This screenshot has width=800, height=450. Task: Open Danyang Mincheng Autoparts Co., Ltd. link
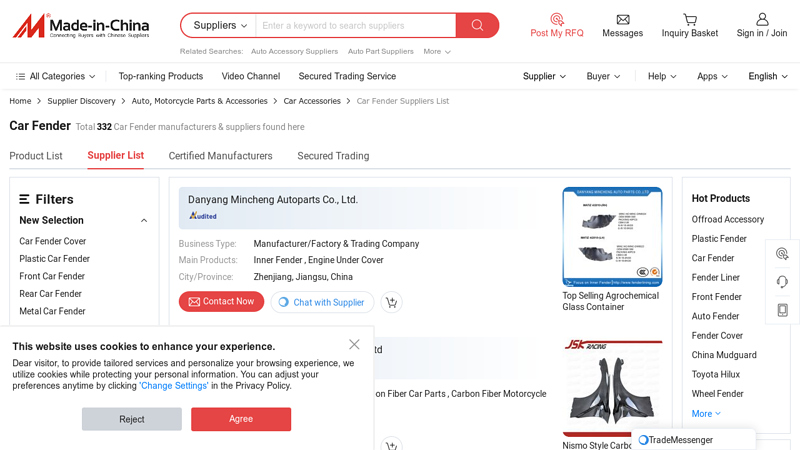(x=272, y=199)
